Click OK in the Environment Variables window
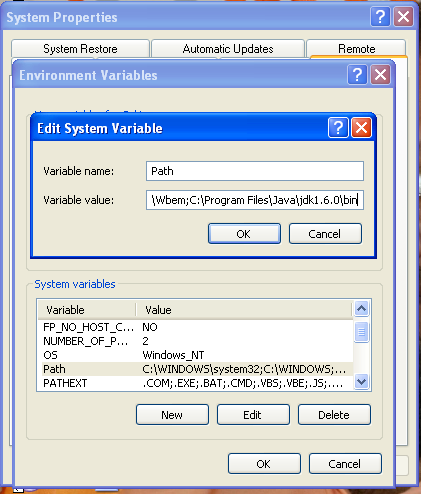The image size is (421, 494). [x=264, y=464]
